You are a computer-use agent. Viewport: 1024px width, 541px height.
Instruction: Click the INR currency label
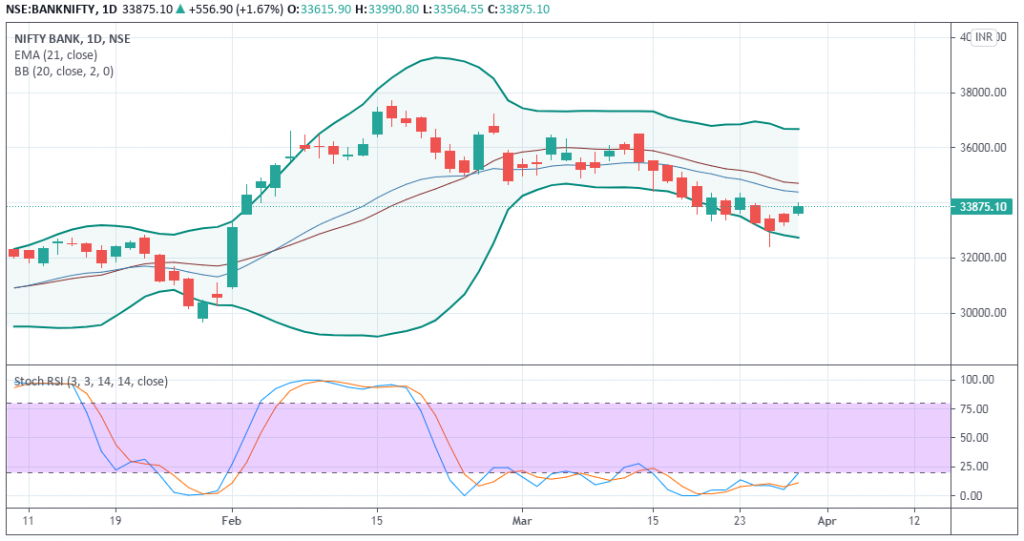coord(986,37)
